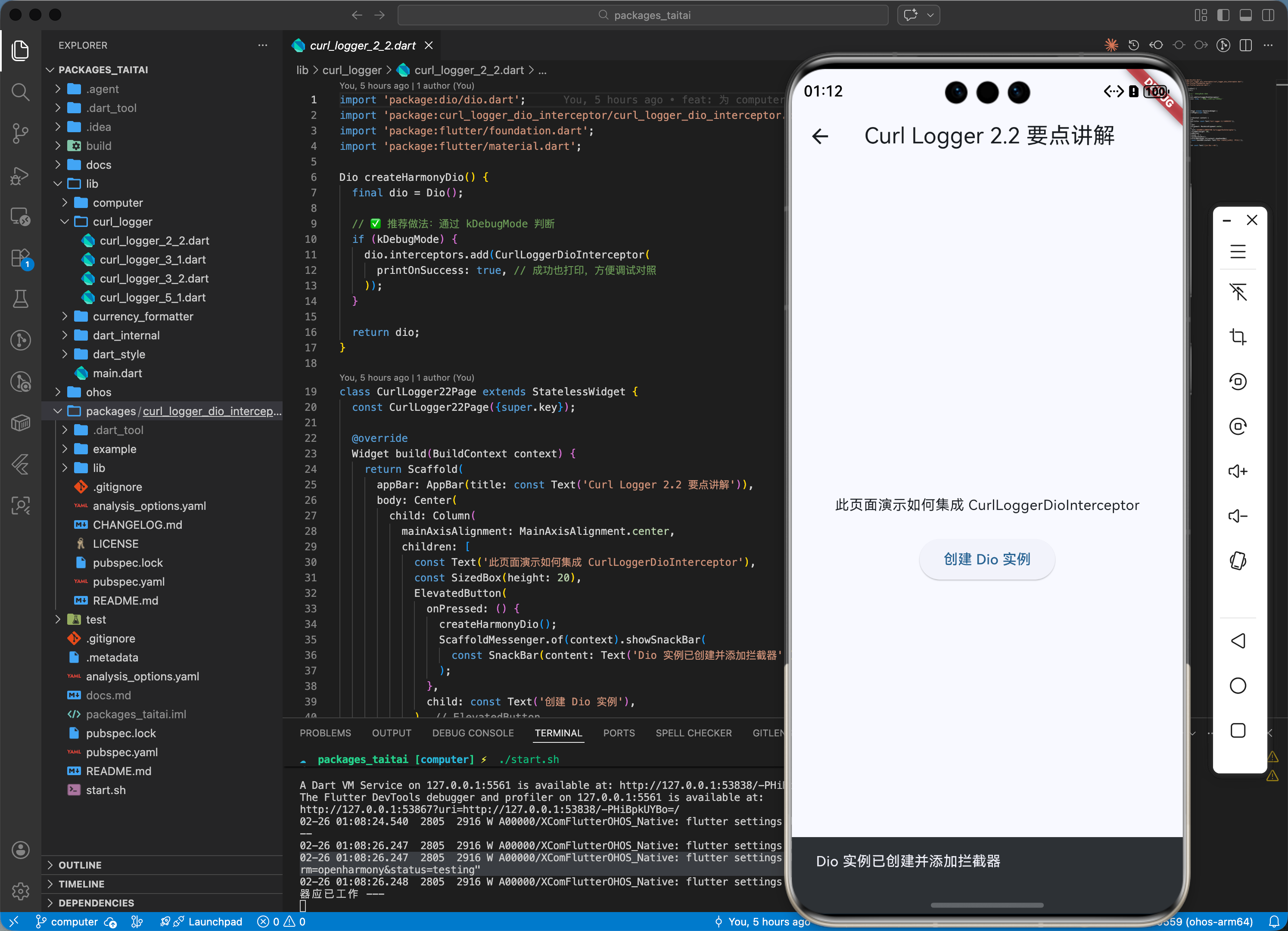This screenshot has height=931, width=1288.
Task: Switch to the DEBUG CONSOLE tab
Action: tap(473, 733)
